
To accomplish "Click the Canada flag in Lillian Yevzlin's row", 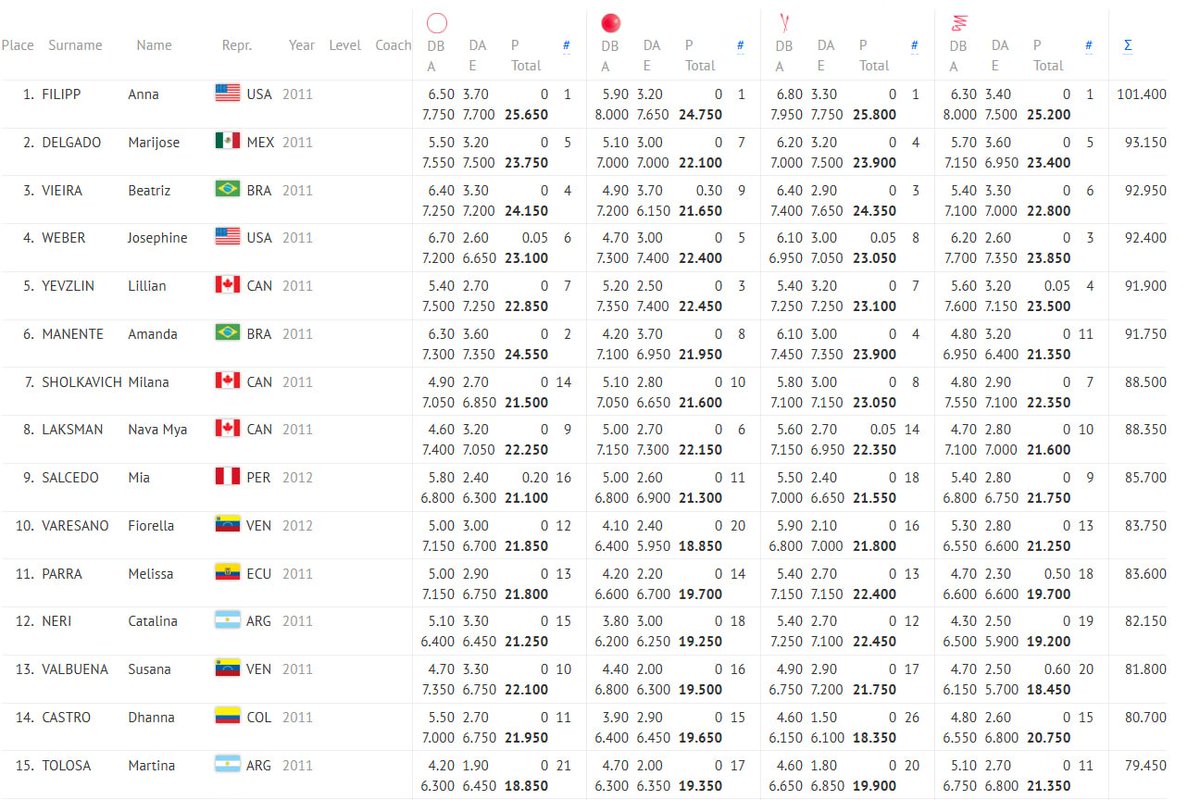I will [228, 286].
